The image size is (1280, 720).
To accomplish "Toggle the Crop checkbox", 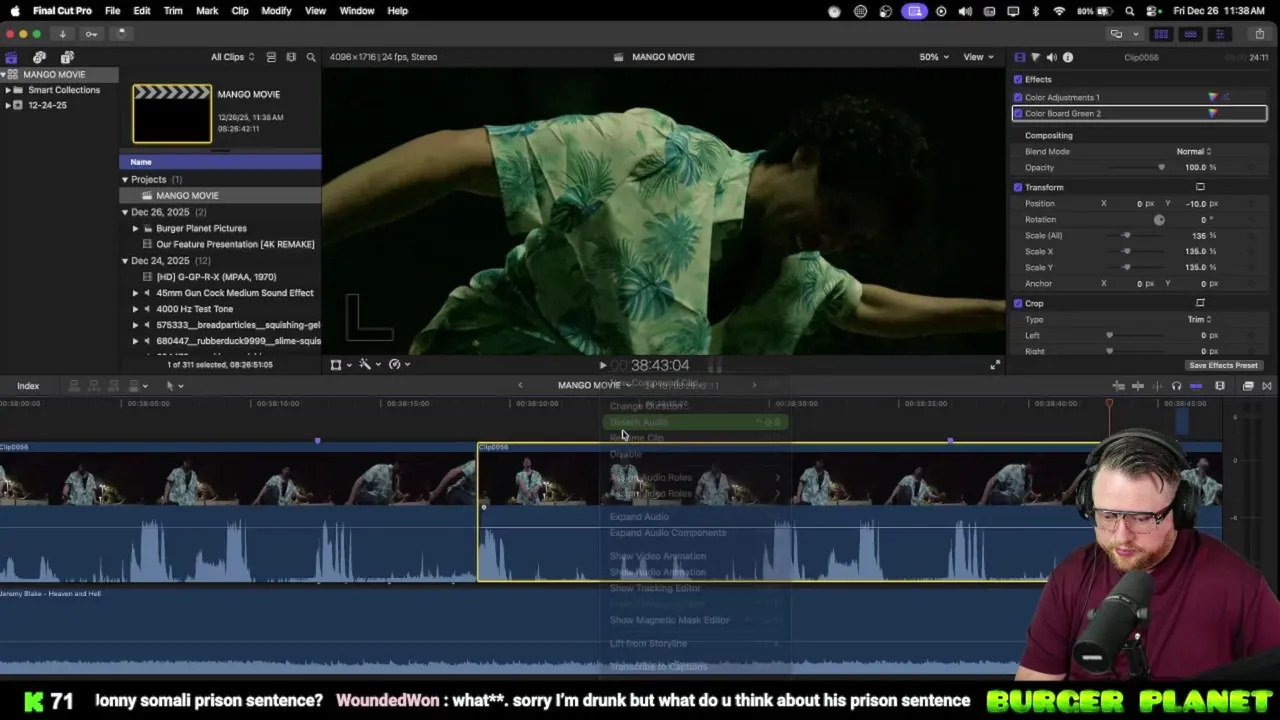I will 1018,303.
